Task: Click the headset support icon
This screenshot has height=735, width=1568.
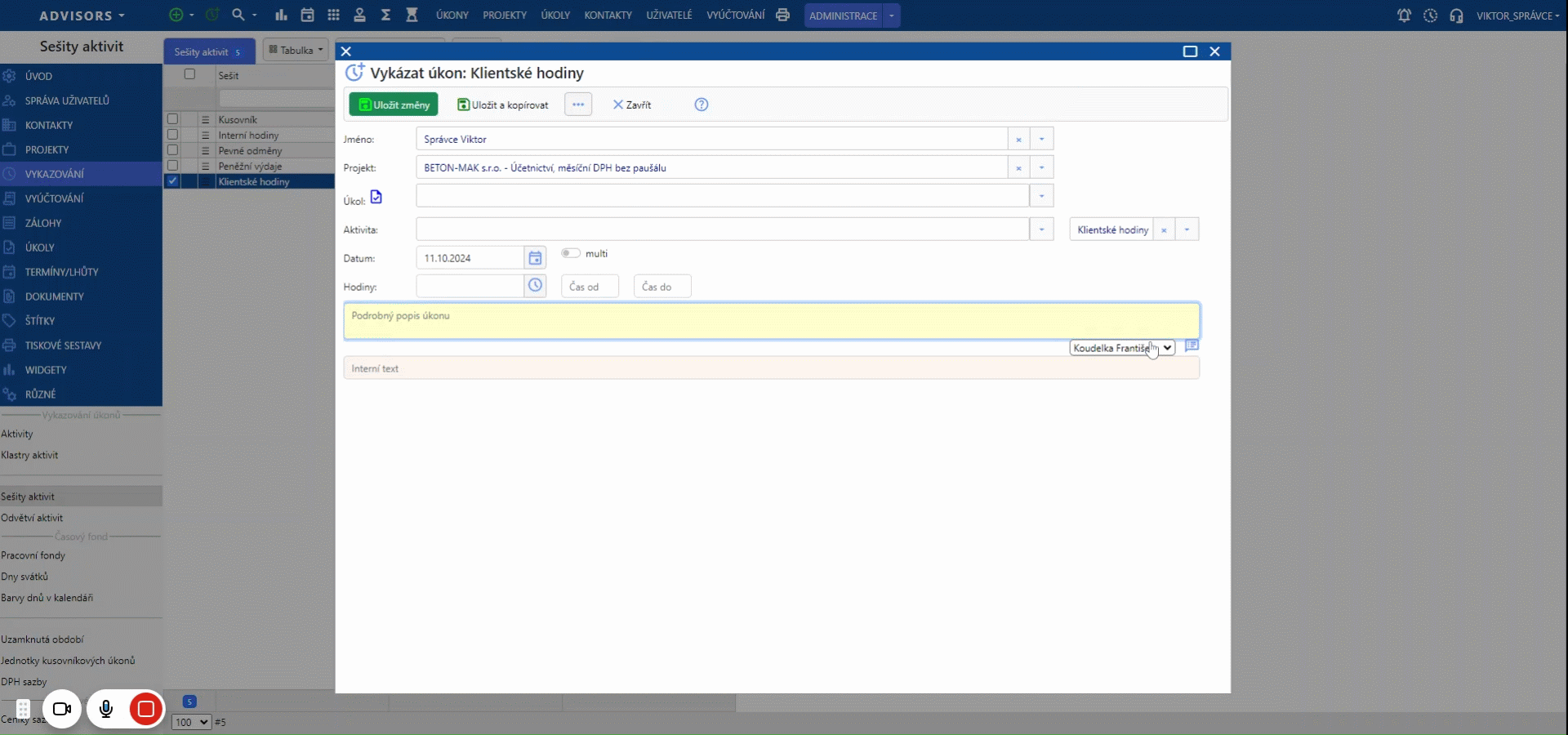Action: click(x=1456, y=16)
